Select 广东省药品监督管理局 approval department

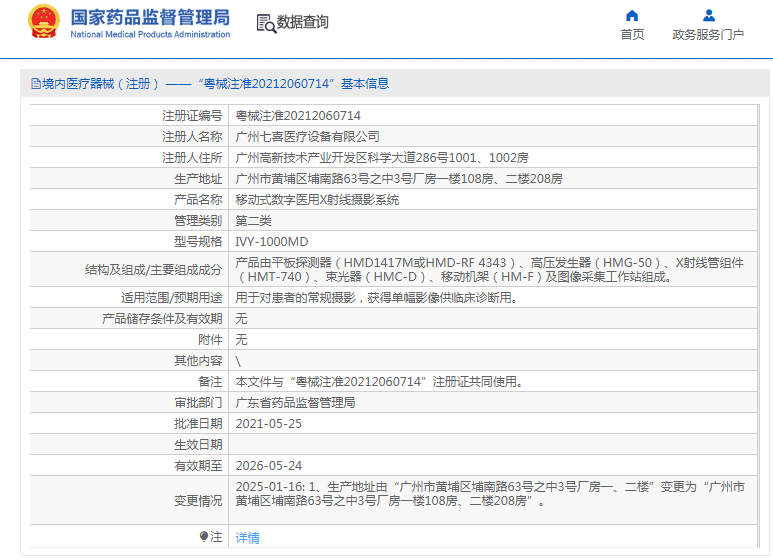(295, 403)
